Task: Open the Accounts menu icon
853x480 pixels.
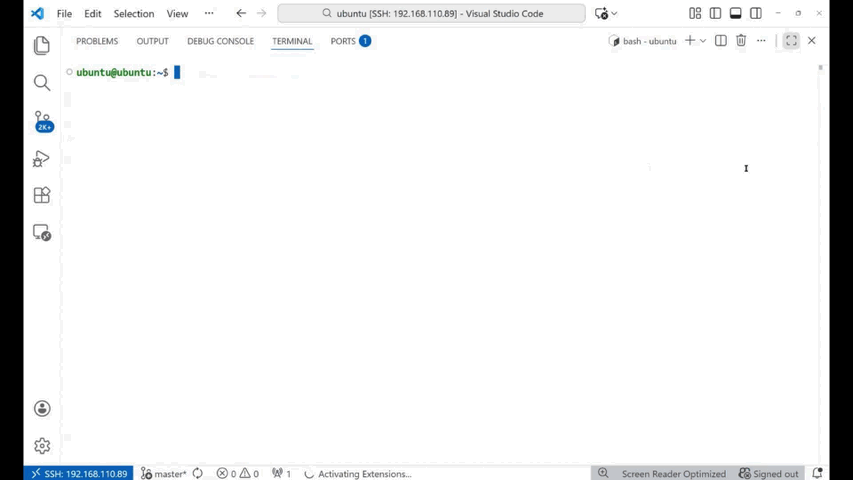Action: pos(42,409)
